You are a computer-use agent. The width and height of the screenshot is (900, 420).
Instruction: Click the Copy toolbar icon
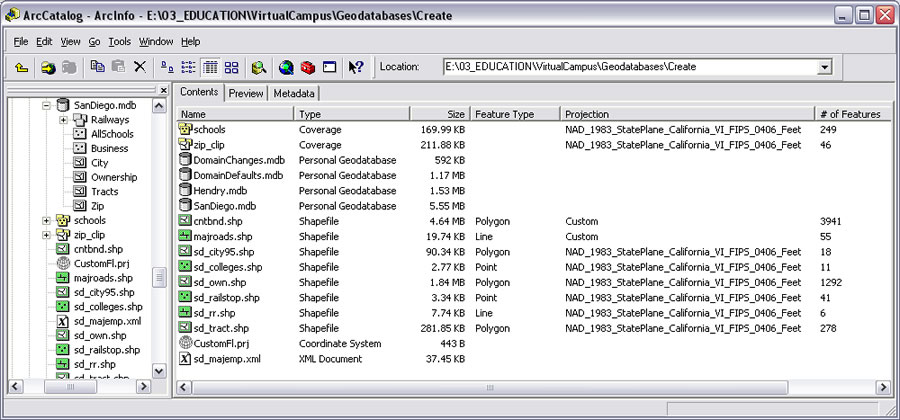tap(98, 67)
